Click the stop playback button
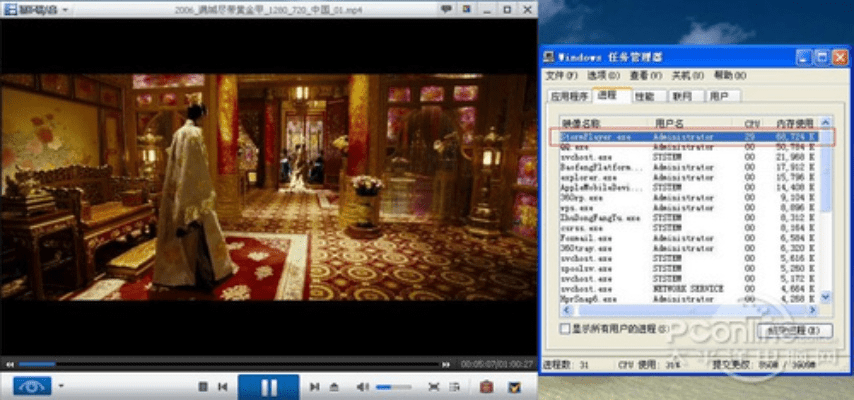Screen dimensions: 854x400 (203, 386)
